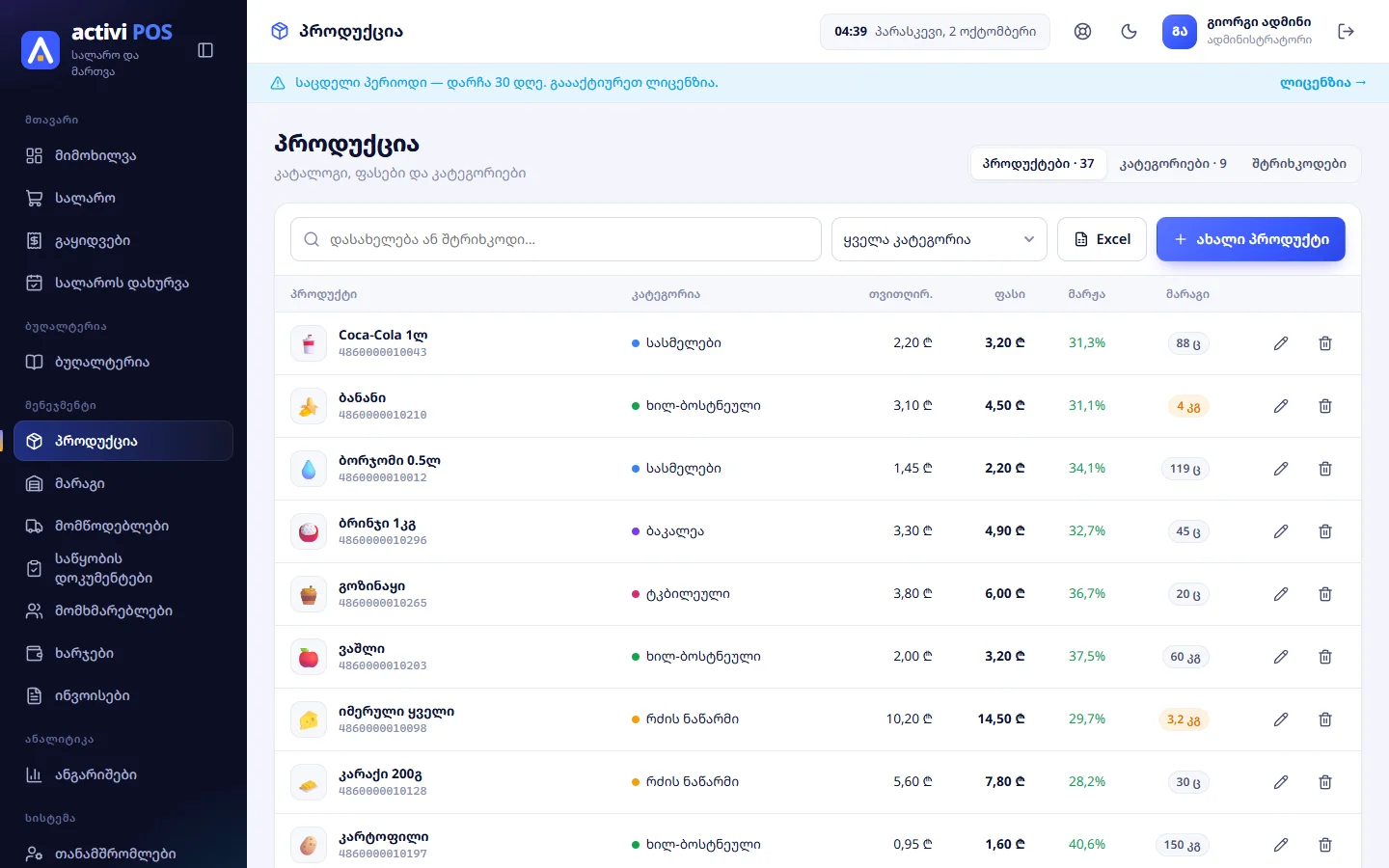This screenshot has height=868, width=1389.
Task: Edit the Coca-Cola 1ლ product
Action: tap(1281, 343)
